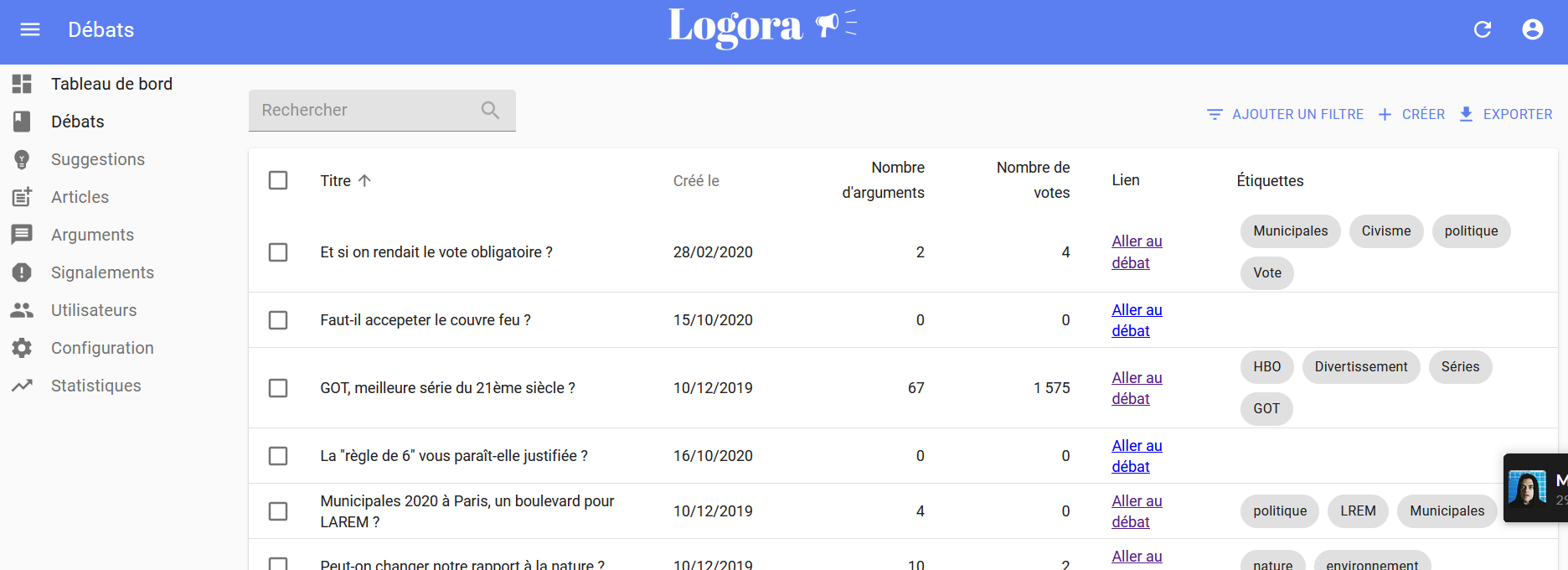Toggle the select-all checkbox in header
This screenshot has width=1568, height=570.
(x=278, y=180)
